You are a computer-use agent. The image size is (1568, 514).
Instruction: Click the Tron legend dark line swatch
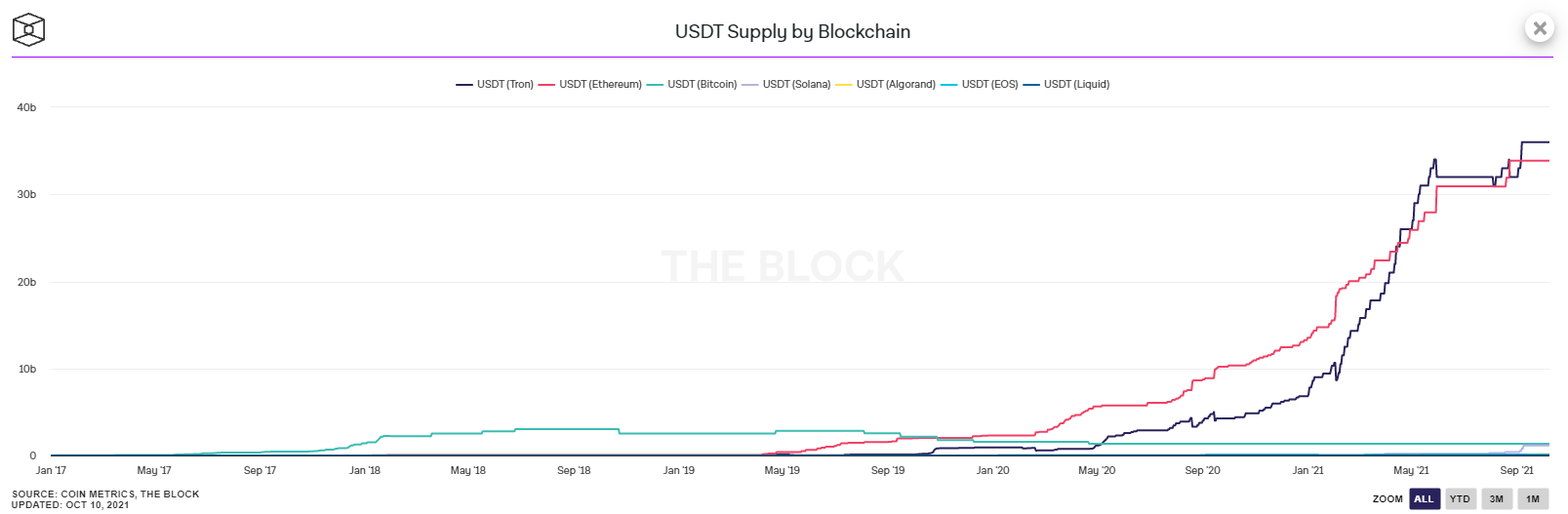(x=464, y=85)
